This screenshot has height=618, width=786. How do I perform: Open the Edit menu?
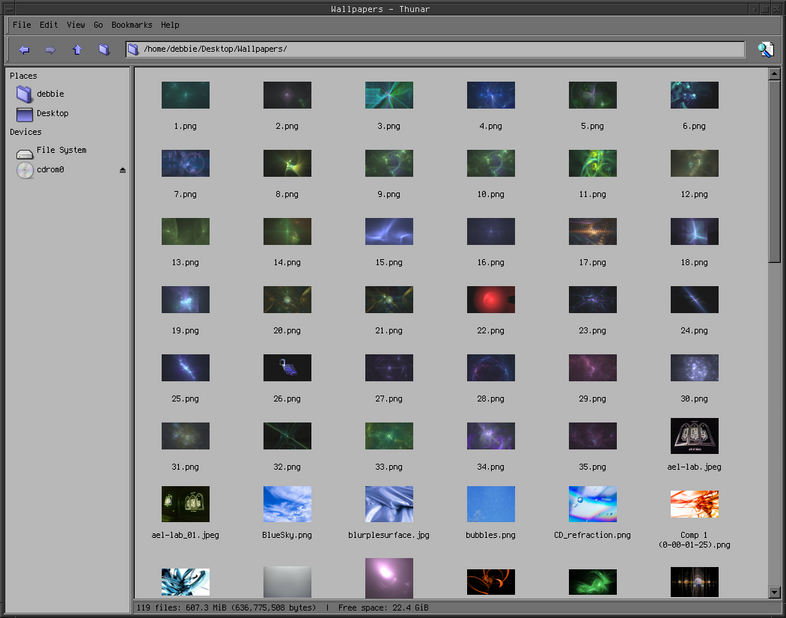pyautogui.click(x=49, y=25)
